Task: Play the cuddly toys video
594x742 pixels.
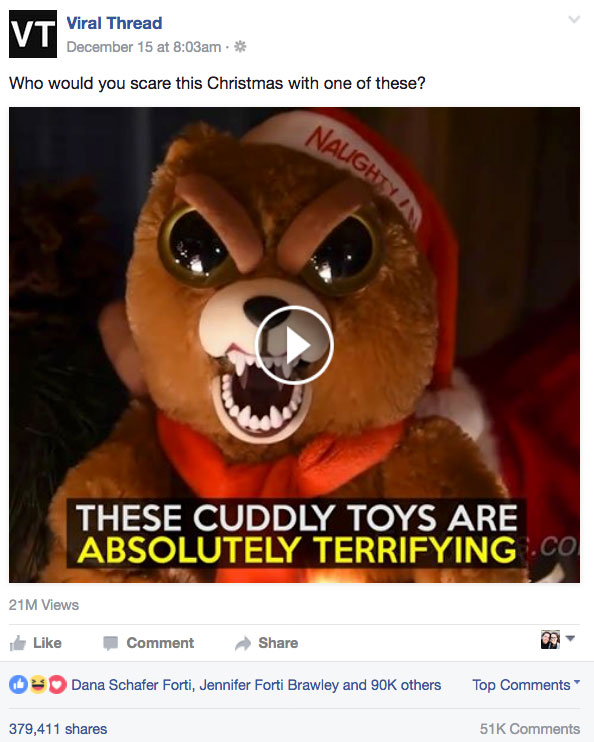Action: click(294, 345)
